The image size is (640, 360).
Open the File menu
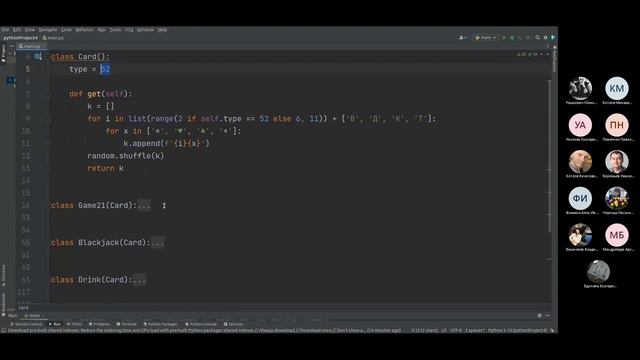pos(5,30)
